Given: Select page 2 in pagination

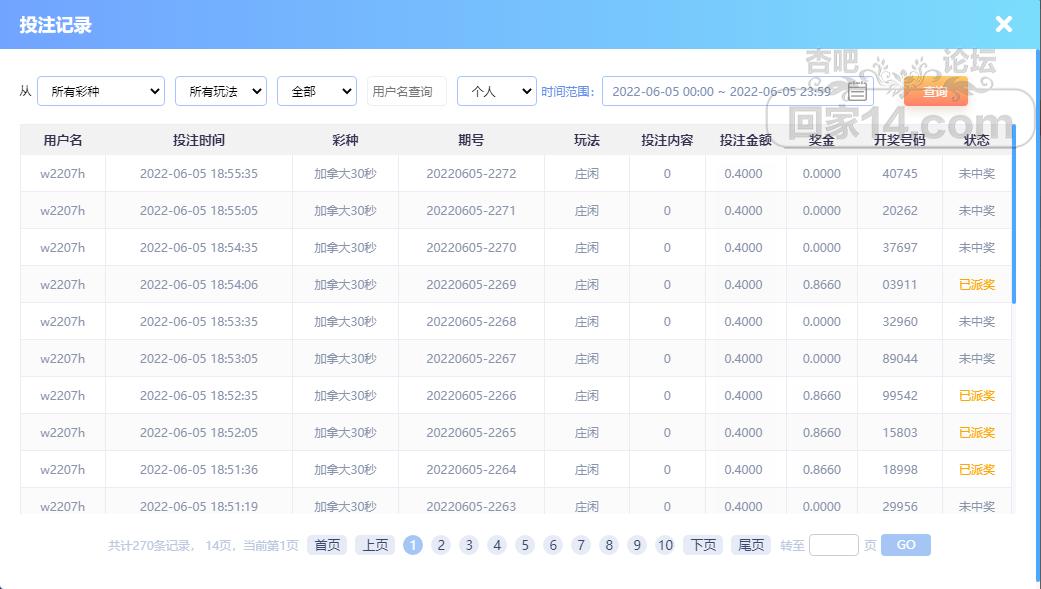Looking at the screenshot, I should [x=441, y=545].
